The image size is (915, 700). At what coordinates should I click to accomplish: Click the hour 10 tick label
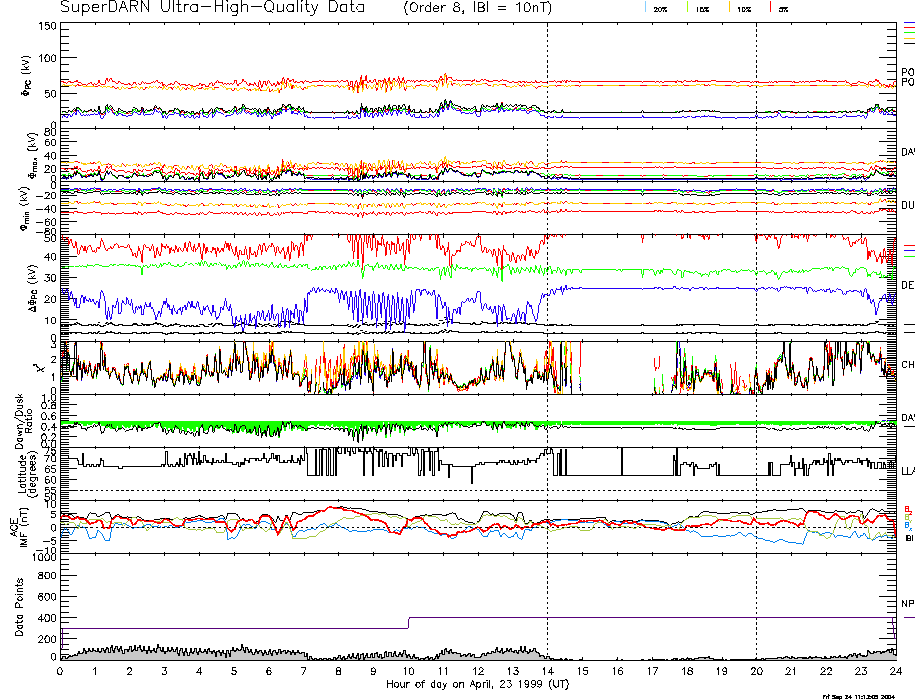point(408,671)
